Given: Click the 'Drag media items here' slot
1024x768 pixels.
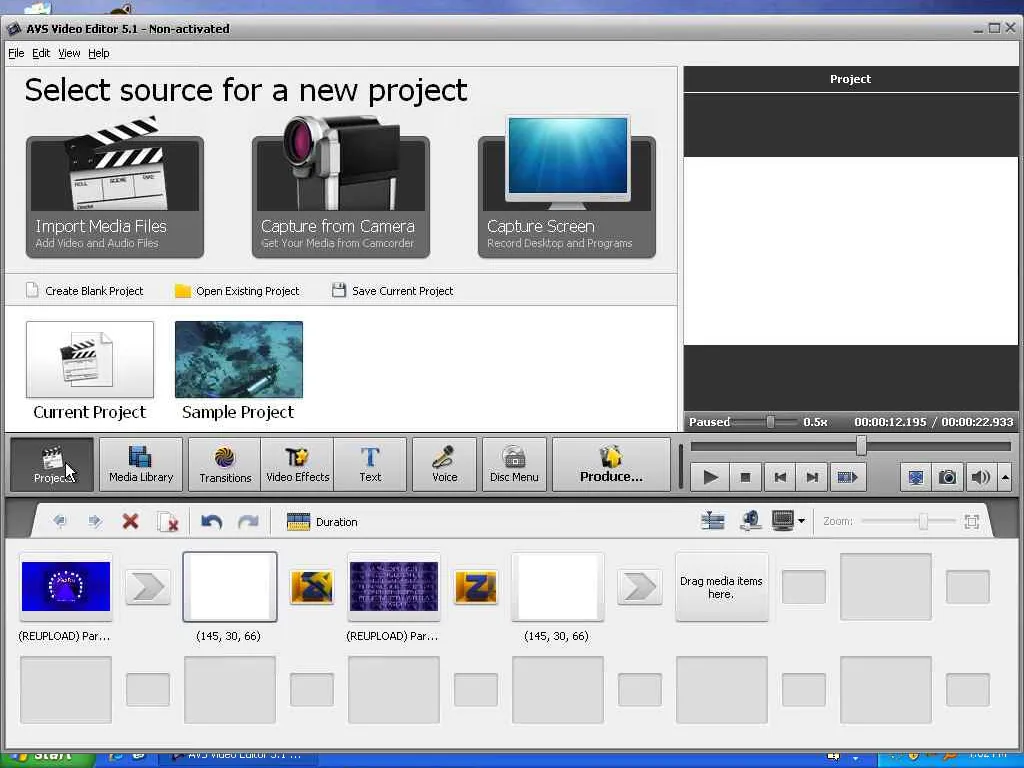Looking at the screenshot, I should coord(722,586).
